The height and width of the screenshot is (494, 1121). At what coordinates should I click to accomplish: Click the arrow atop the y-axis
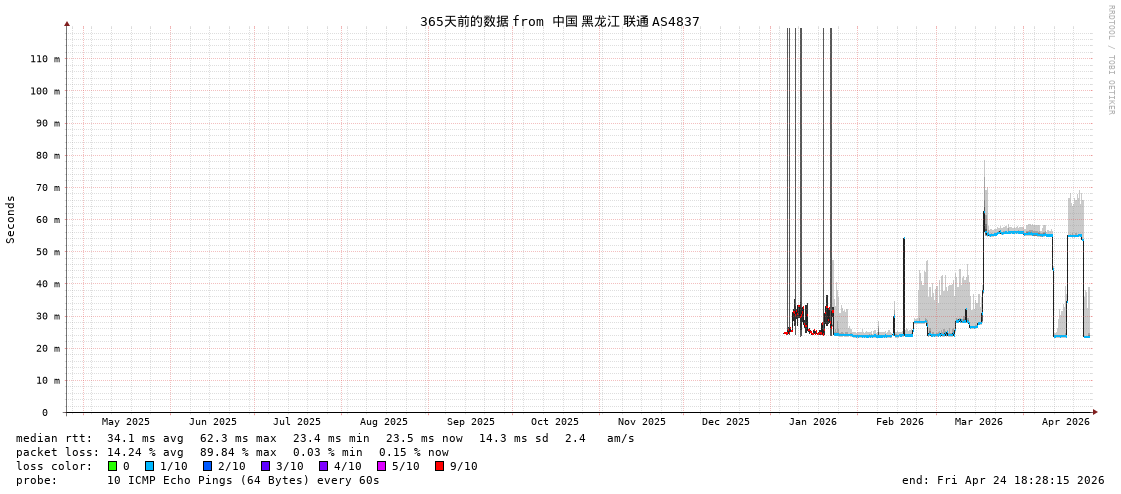point(67,23)
